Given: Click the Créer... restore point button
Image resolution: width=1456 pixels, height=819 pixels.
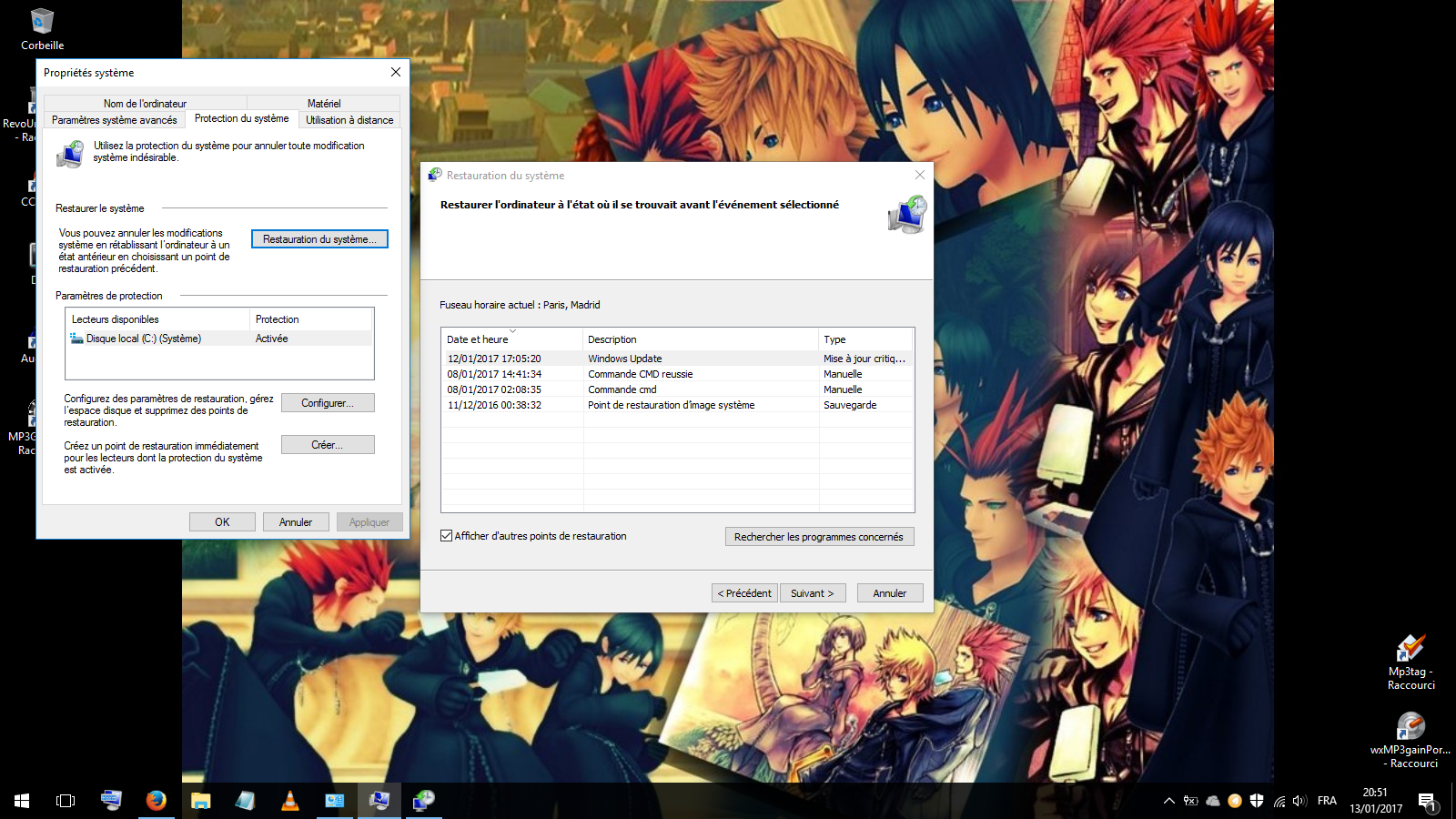Looking at the screenshot, I should (328, 445).
